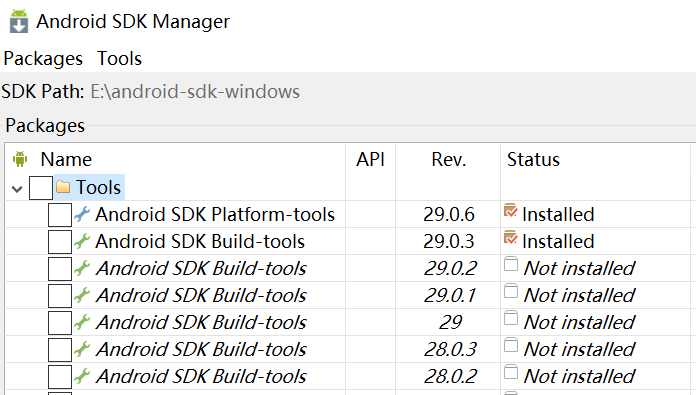Check the Build-tools 29.0.1 checkbox
Viewport: 696px width, 395px height.
(60, 296)
